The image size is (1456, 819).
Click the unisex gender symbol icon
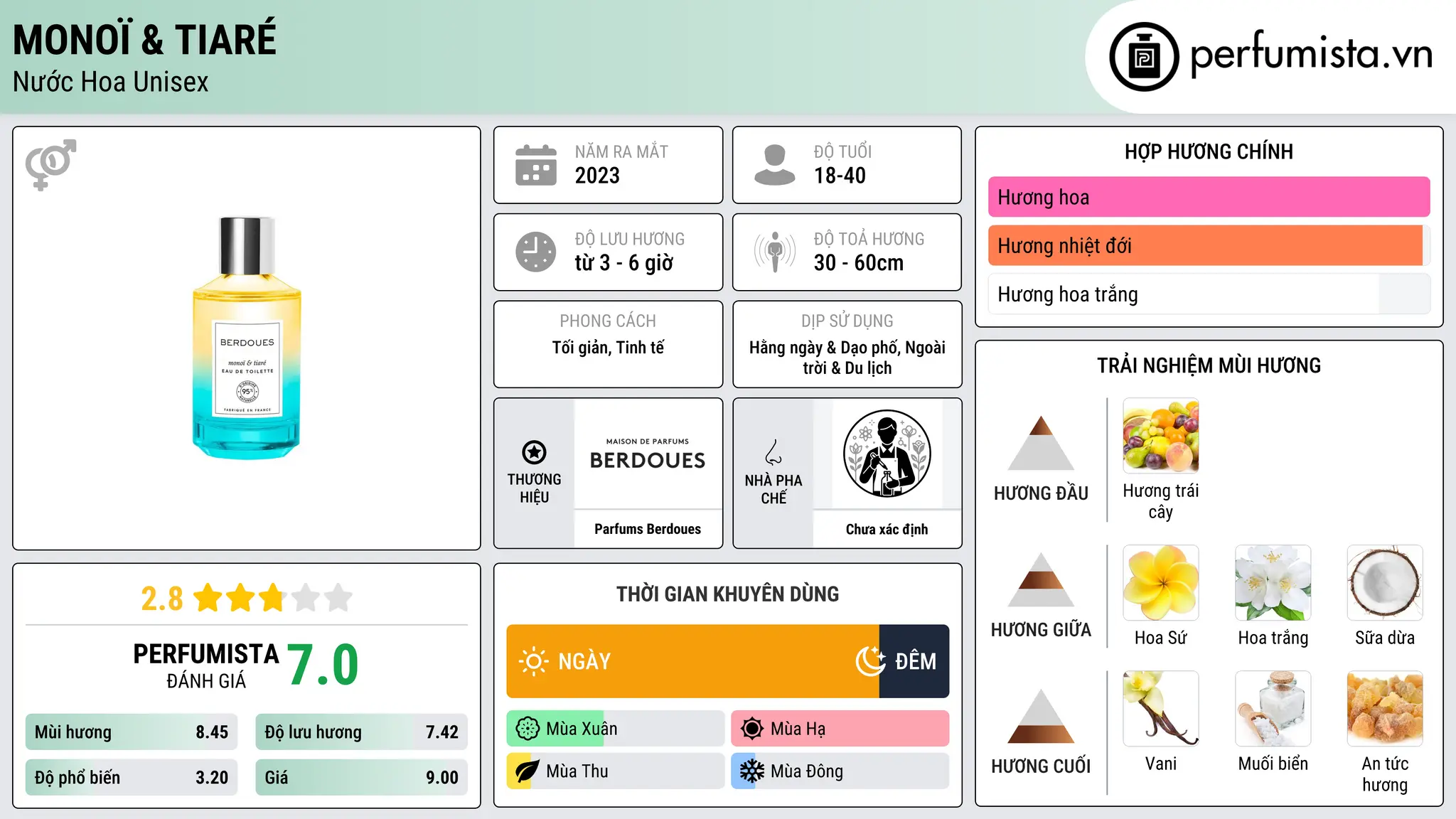tap(50, 165)
